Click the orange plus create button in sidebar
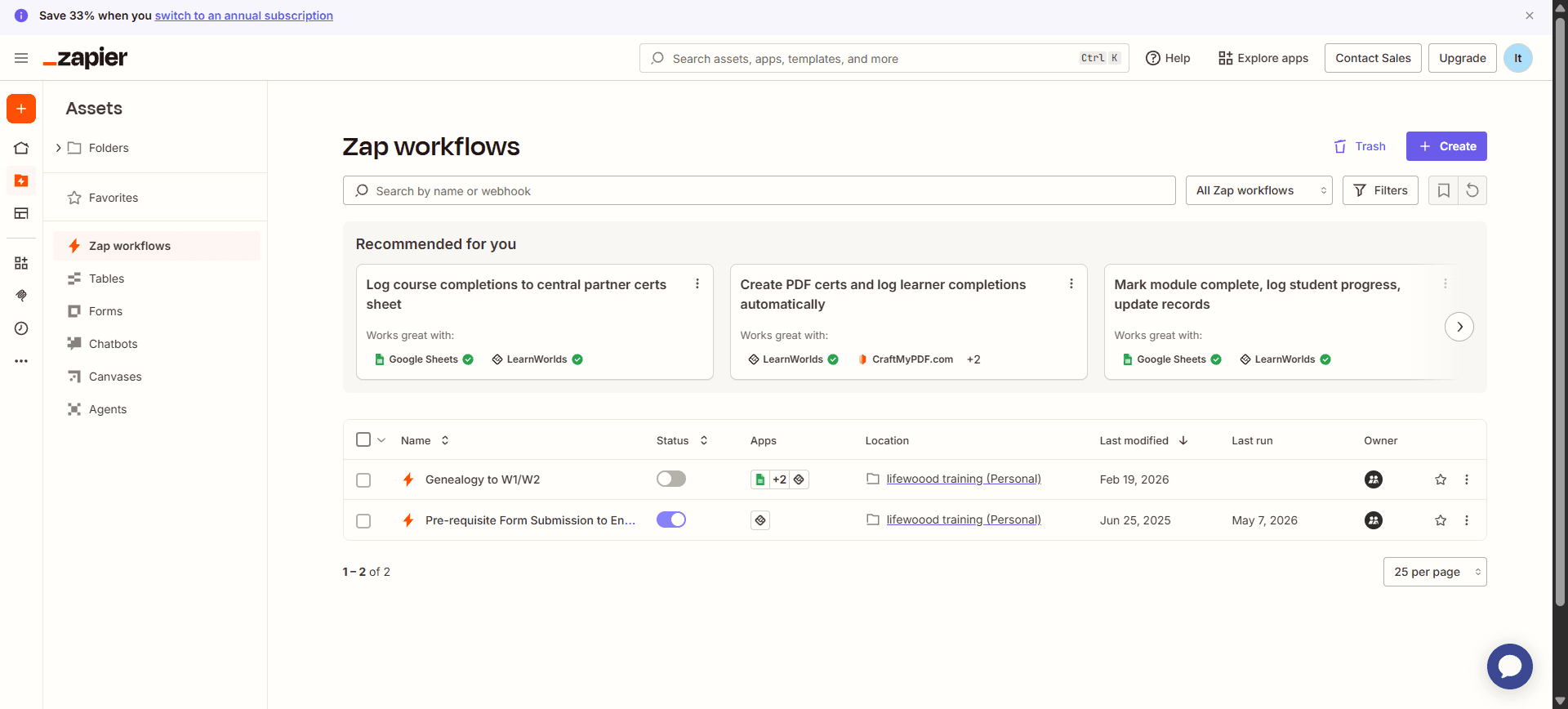 click(x=21, y=109)
